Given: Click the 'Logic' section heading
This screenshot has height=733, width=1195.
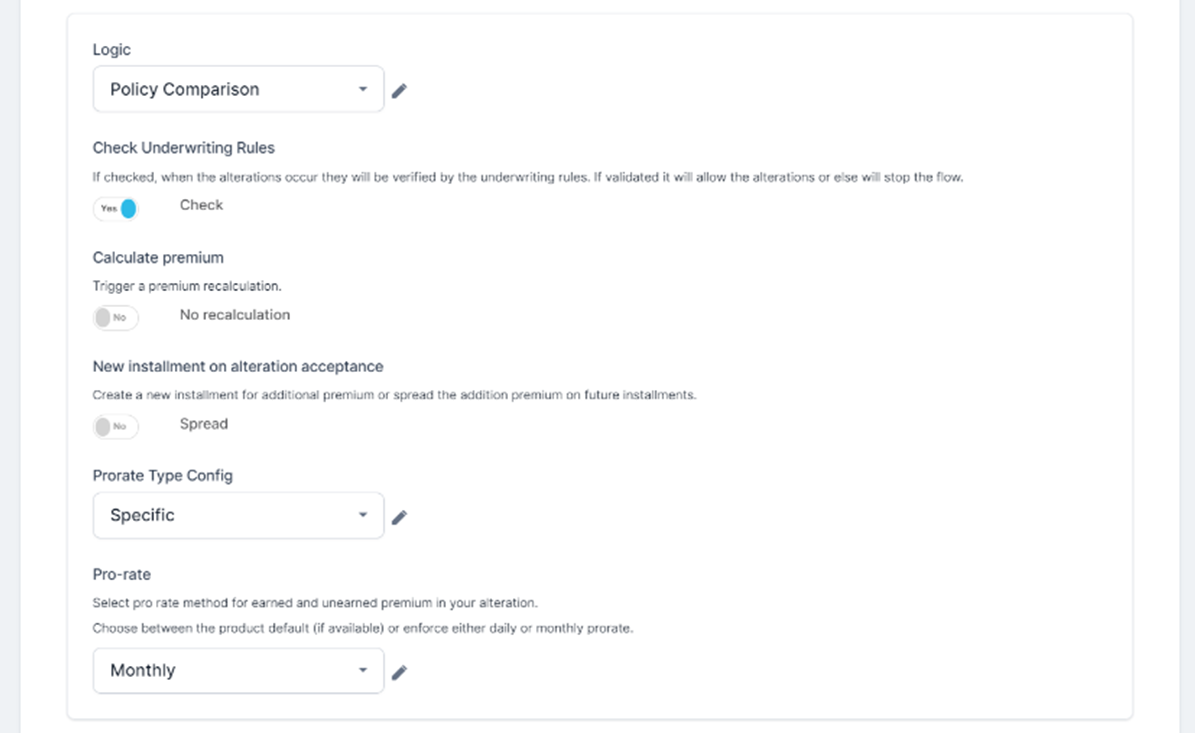Looking at the screenshot, I should click(x=111, y=50).
